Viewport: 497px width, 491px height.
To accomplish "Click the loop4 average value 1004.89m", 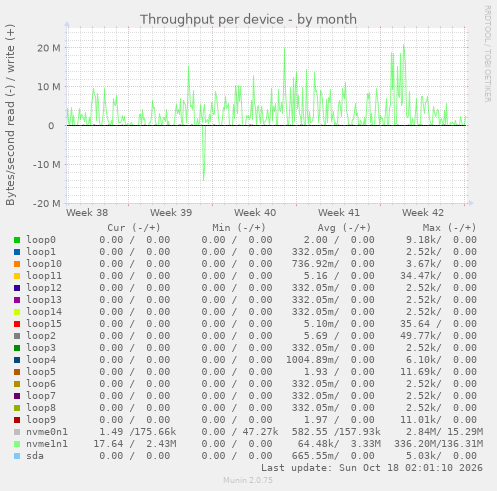I will [x=312, y=360].
